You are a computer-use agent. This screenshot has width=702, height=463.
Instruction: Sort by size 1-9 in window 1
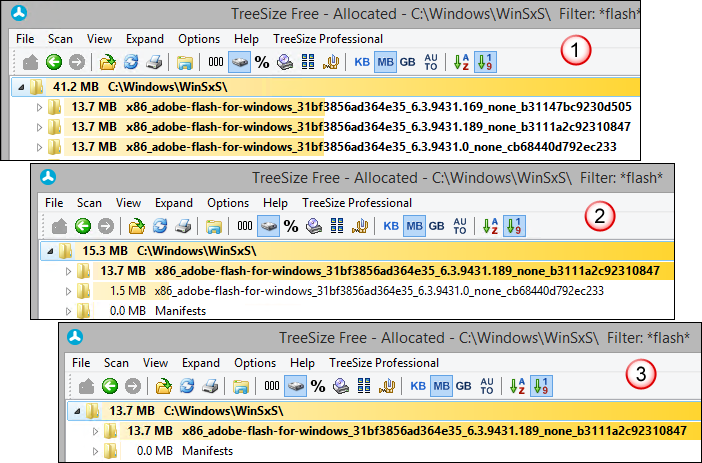[485, 62]
